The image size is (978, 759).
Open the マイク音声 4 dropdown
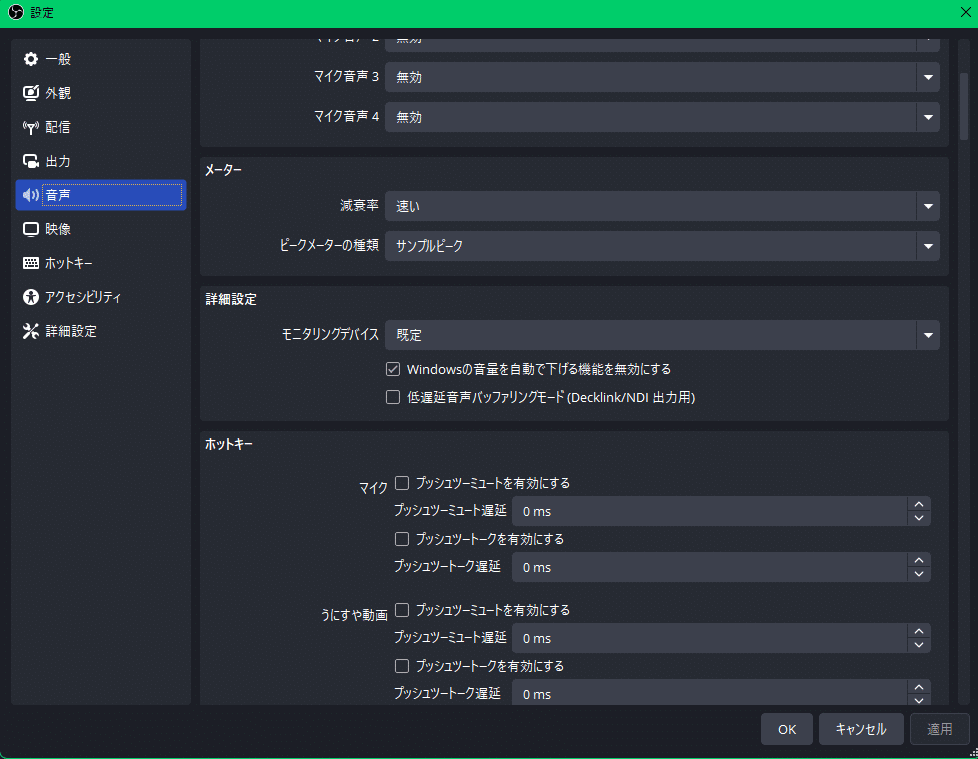coord(662,117)
